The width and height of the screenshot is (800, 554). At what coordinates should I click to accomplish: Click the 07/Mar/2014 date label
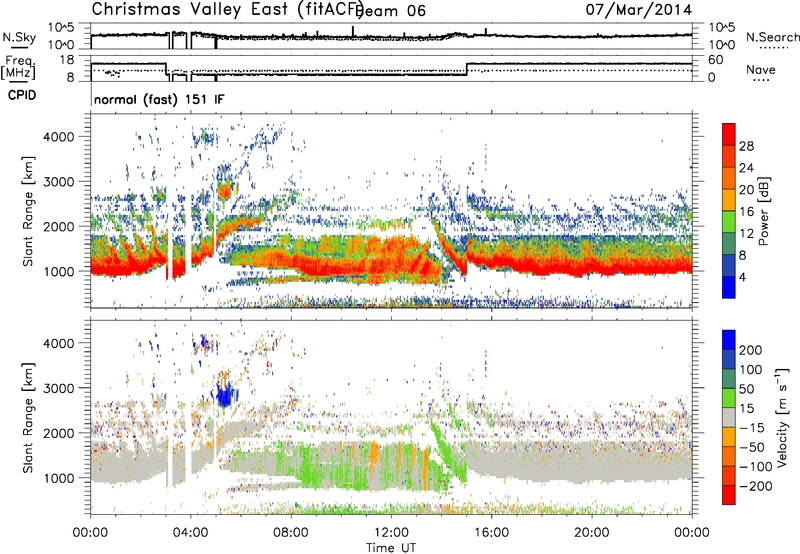[638, 9]
